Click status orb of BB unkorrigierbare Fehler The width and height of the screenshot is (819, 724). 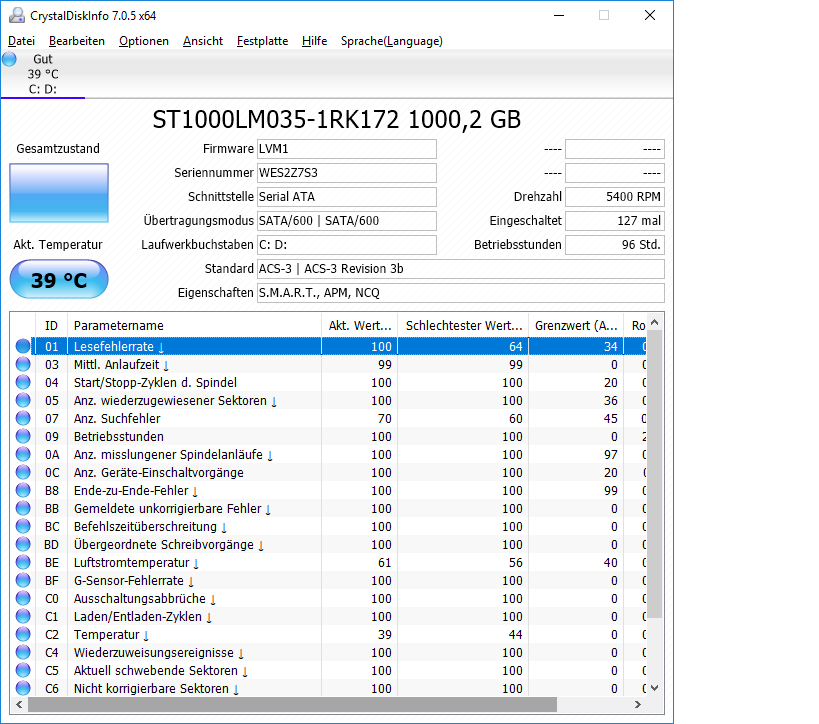click(x=23, y=508)
